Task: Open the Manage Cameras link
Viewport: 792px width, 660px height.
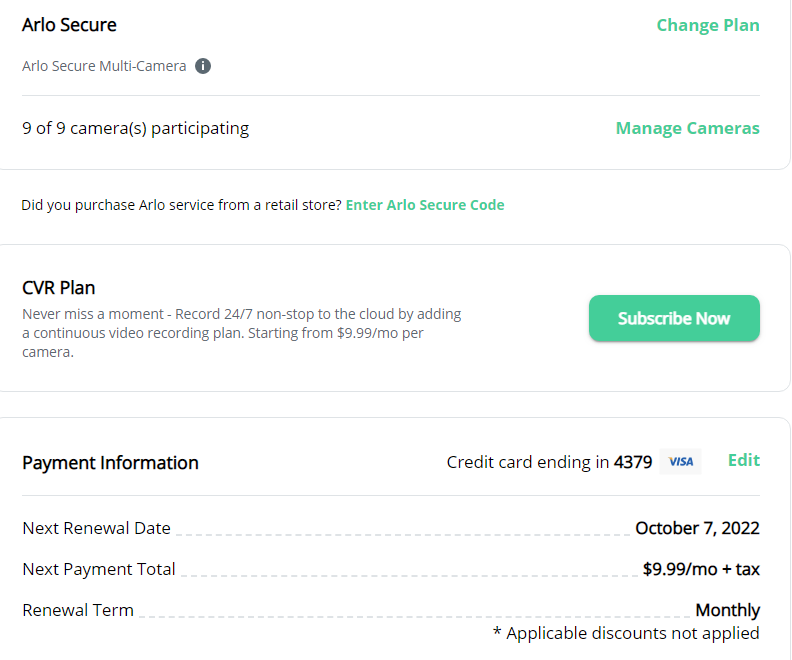Action: point(687,128)
